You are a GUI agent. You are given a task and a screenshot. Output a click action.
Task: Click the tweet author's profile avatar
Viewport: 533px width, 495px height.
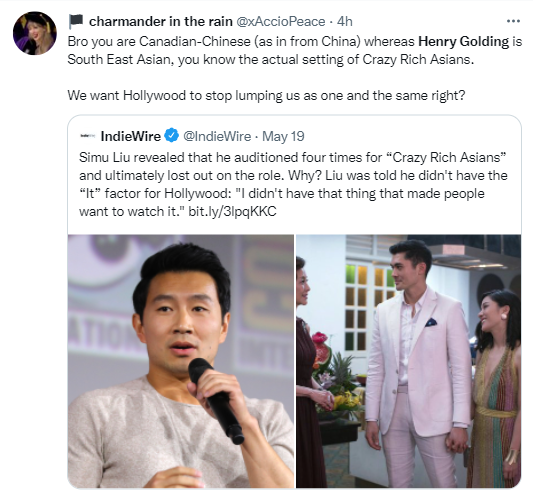click(35, 33)
